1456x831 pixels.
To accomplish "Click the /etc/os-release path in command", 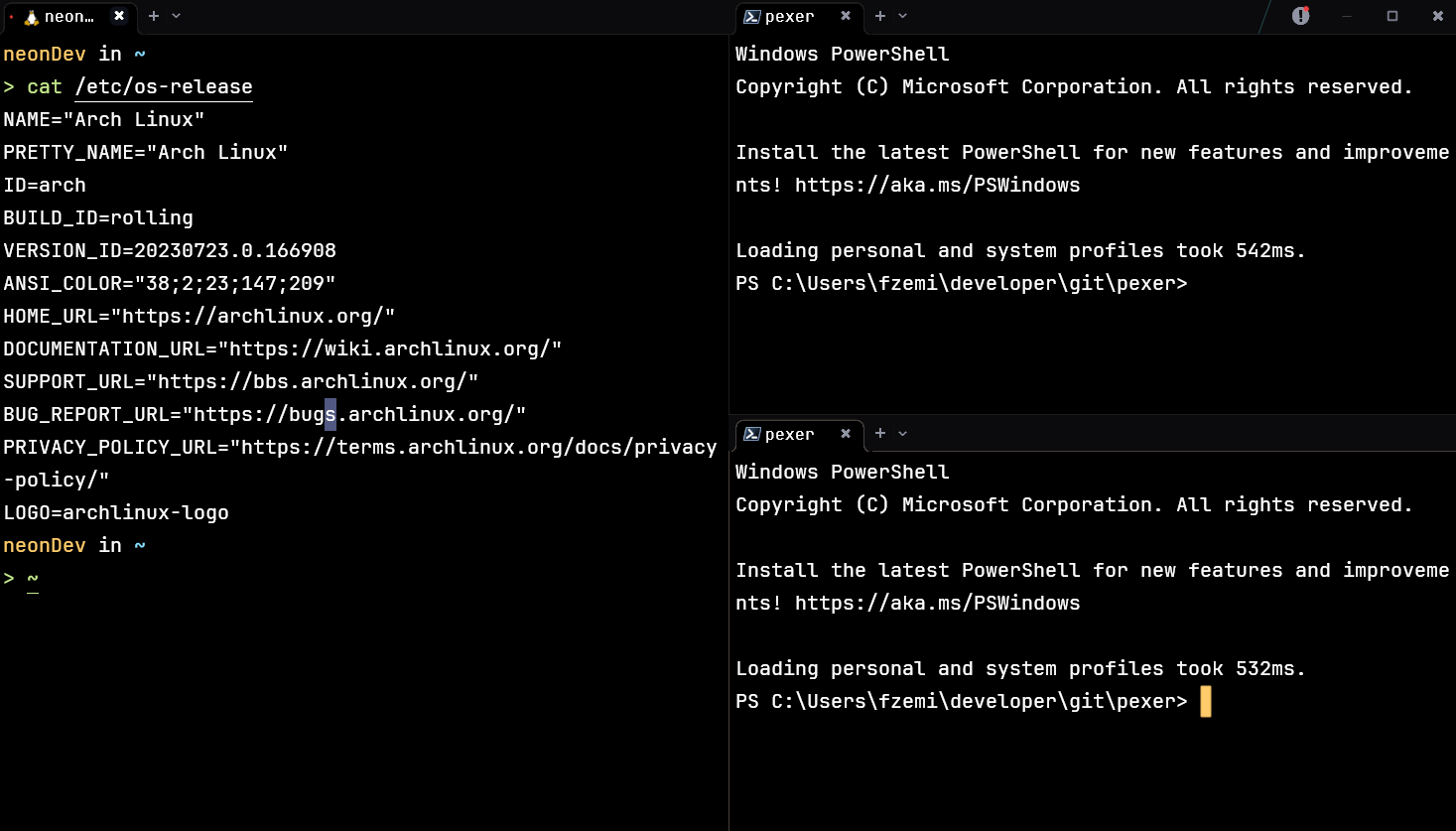I will [164, 87].
